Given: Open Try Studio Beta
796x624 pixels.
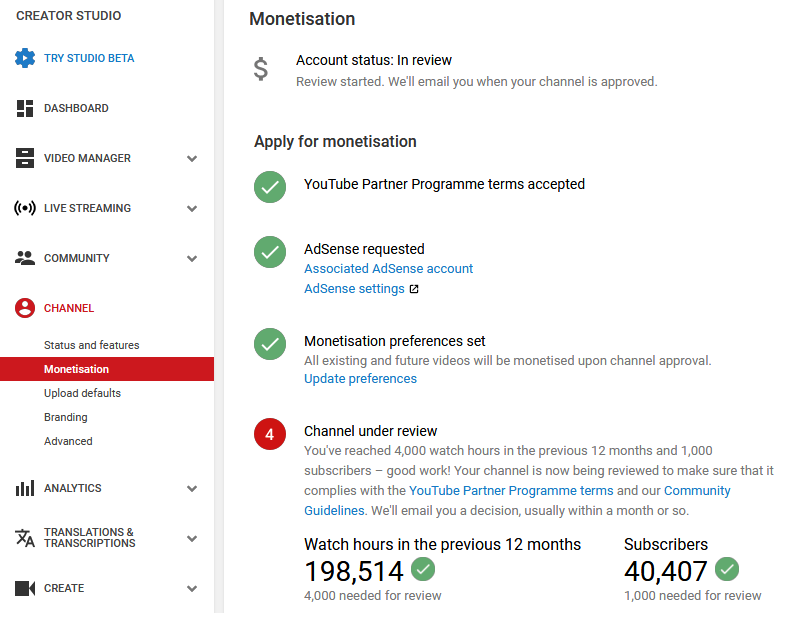Looking at the screenshot, I should (89, 58).
